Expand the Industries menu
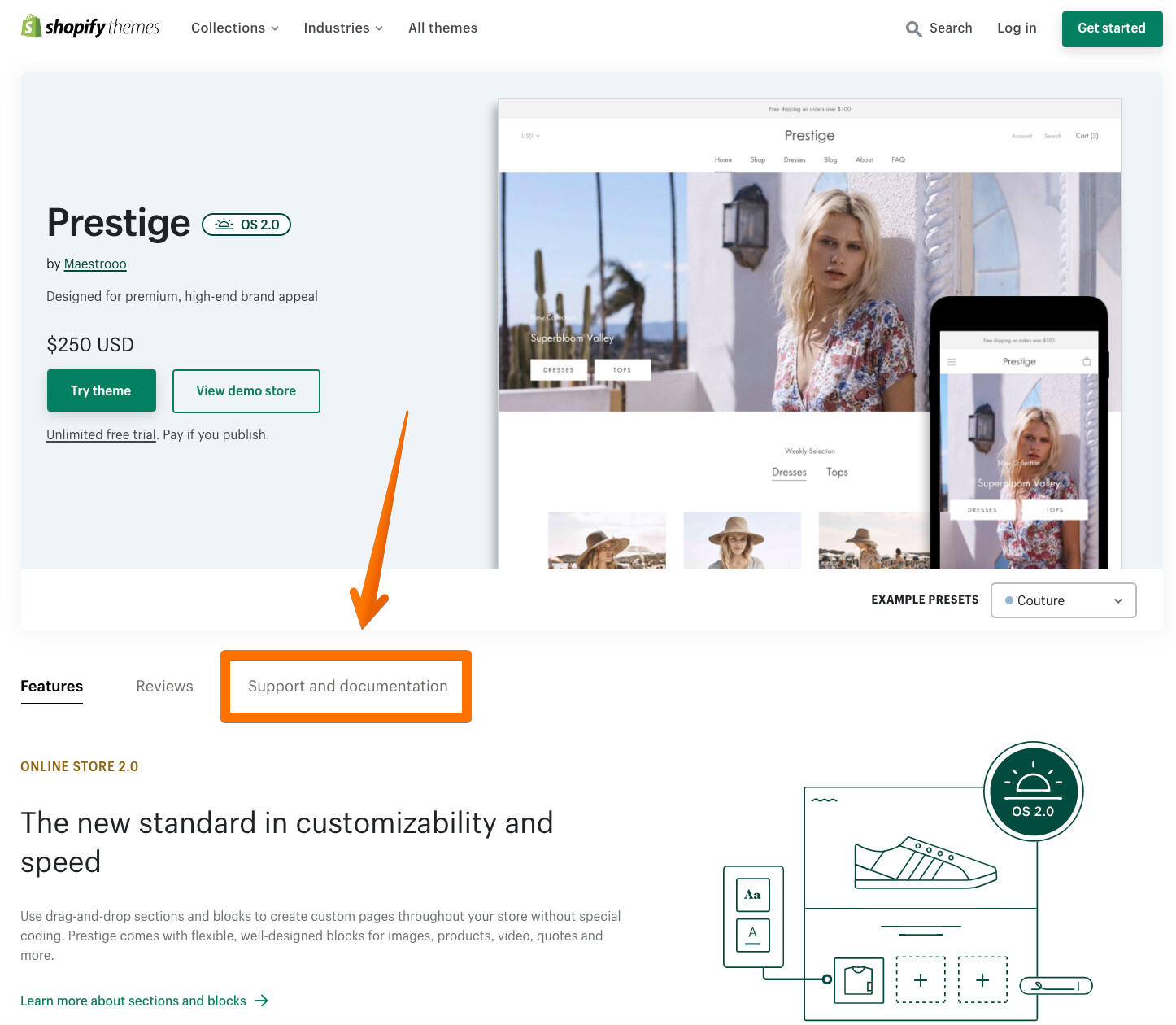Viewport: 1176px width, 1025px height. coord(343,28)
